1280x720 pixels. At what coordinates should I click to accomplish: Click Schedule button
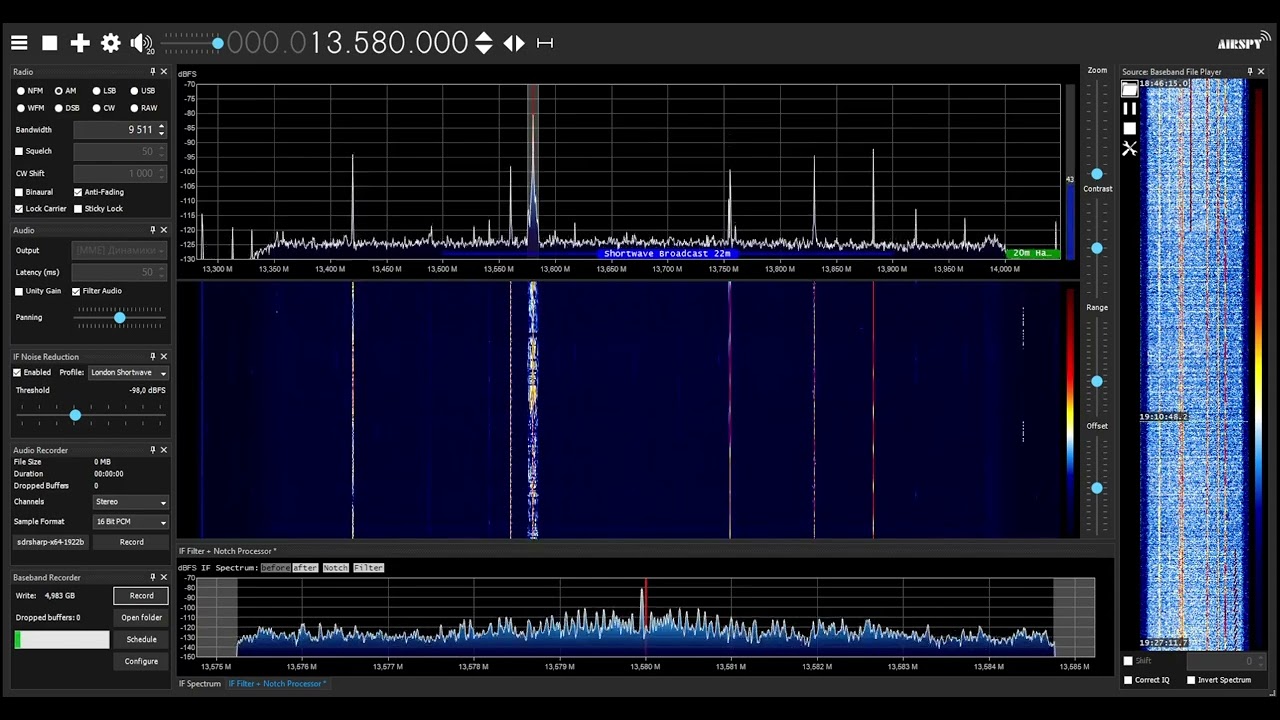[141, 640]
